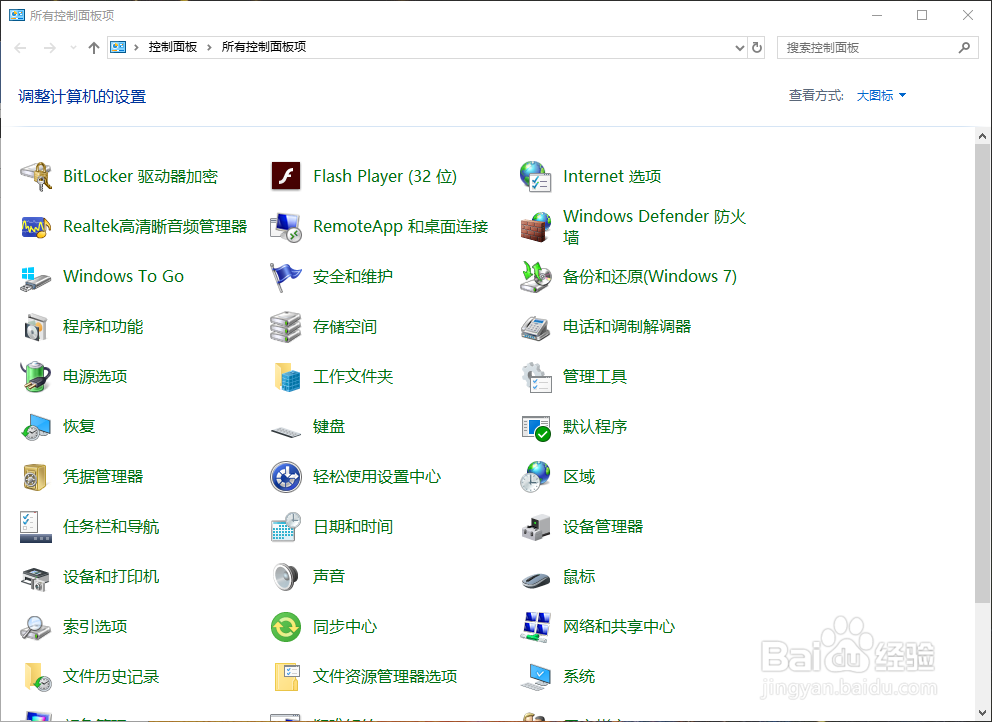
Task: Open the Realtek高清晰音频管理器 text link
Action: pos(155,227)
